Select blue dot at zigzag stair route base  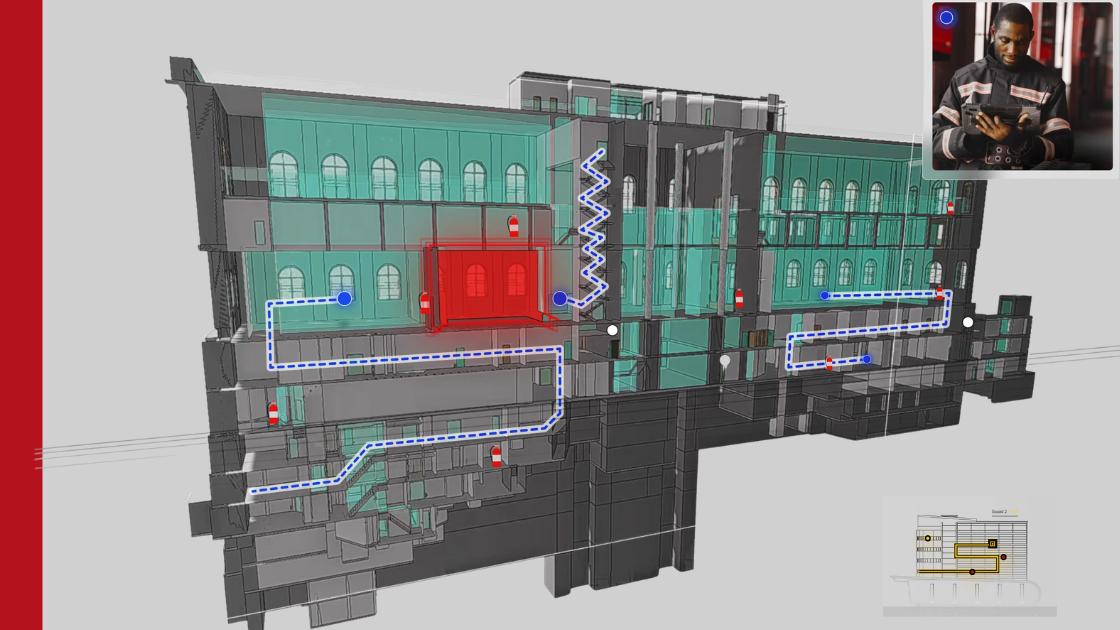(560, 299)
